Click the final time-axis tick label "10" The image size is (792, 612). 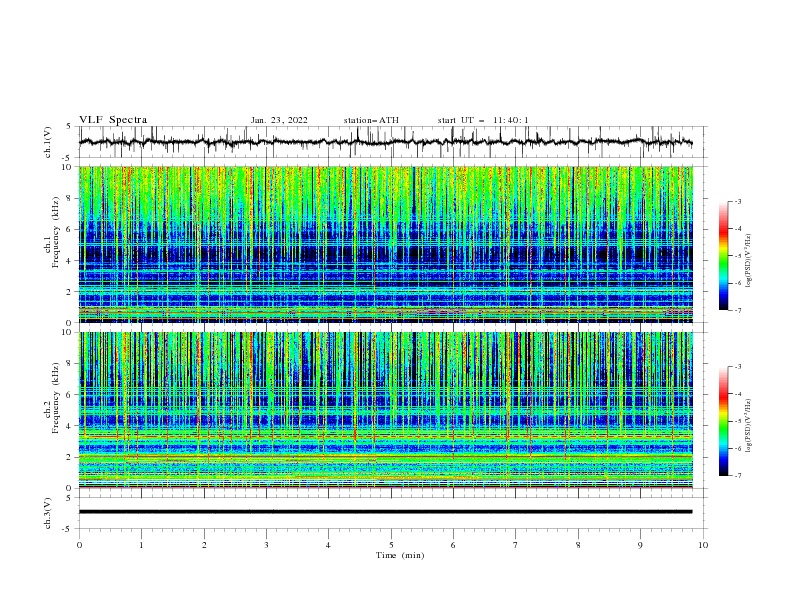pos(703,545)
